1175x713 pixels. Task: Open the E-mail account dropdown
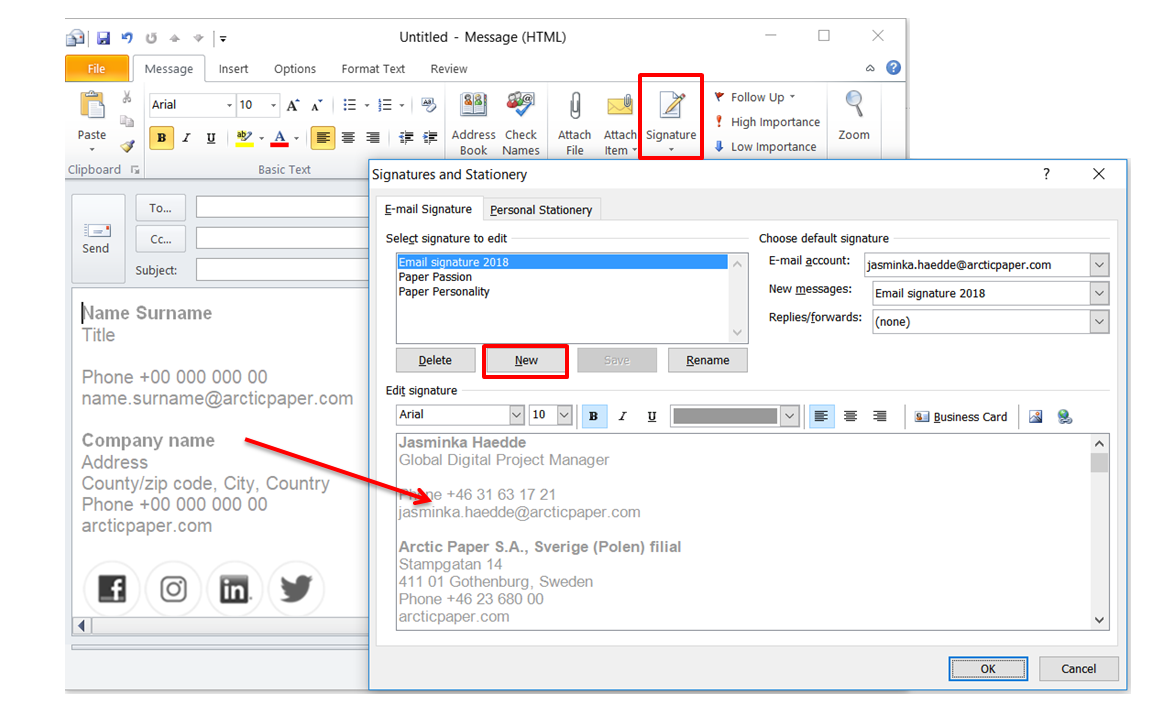click(x=1099, y=265)
